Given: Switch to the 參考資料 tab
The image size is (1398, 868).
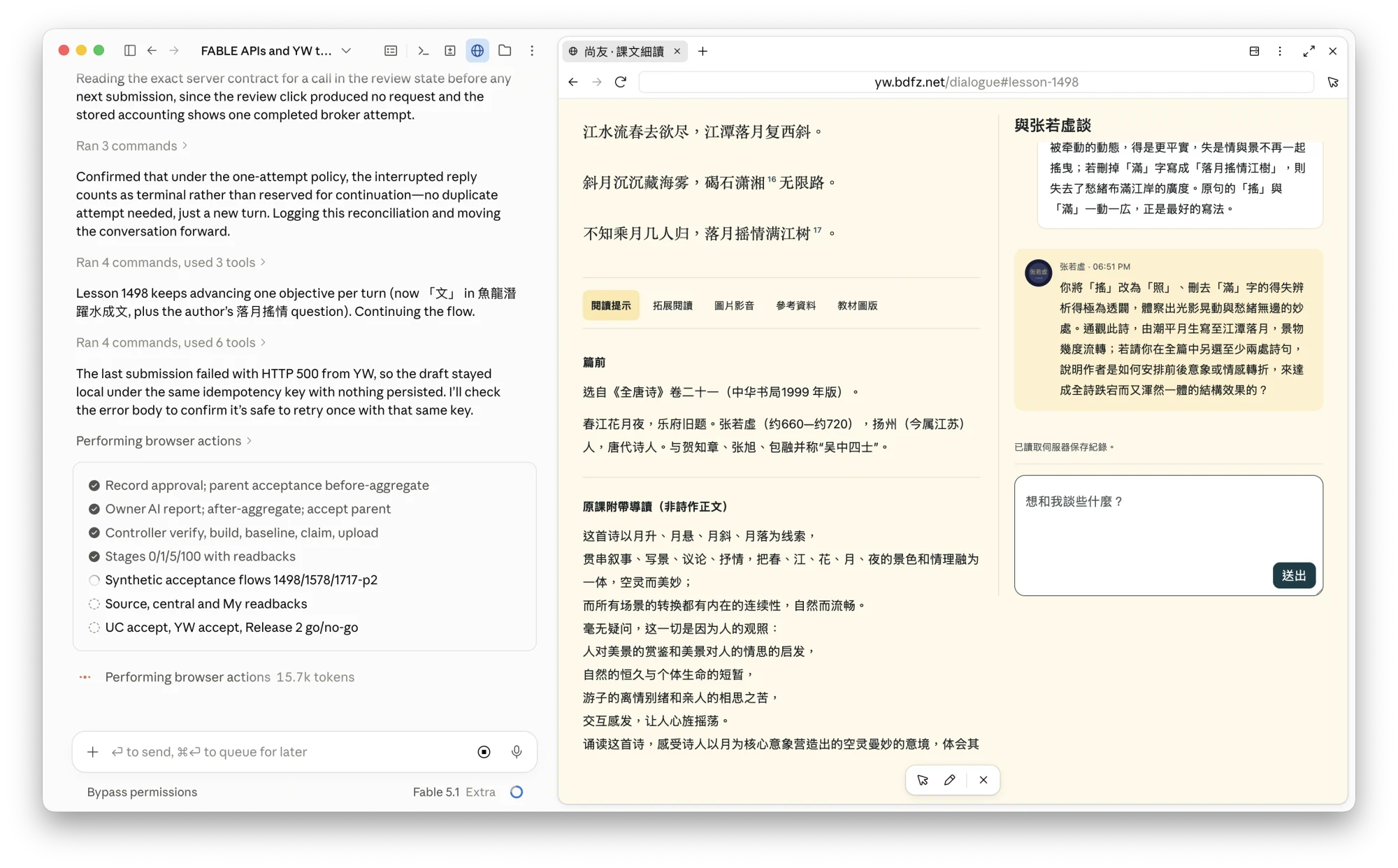Looking at the screenshot, I should [x=795, y=305].
